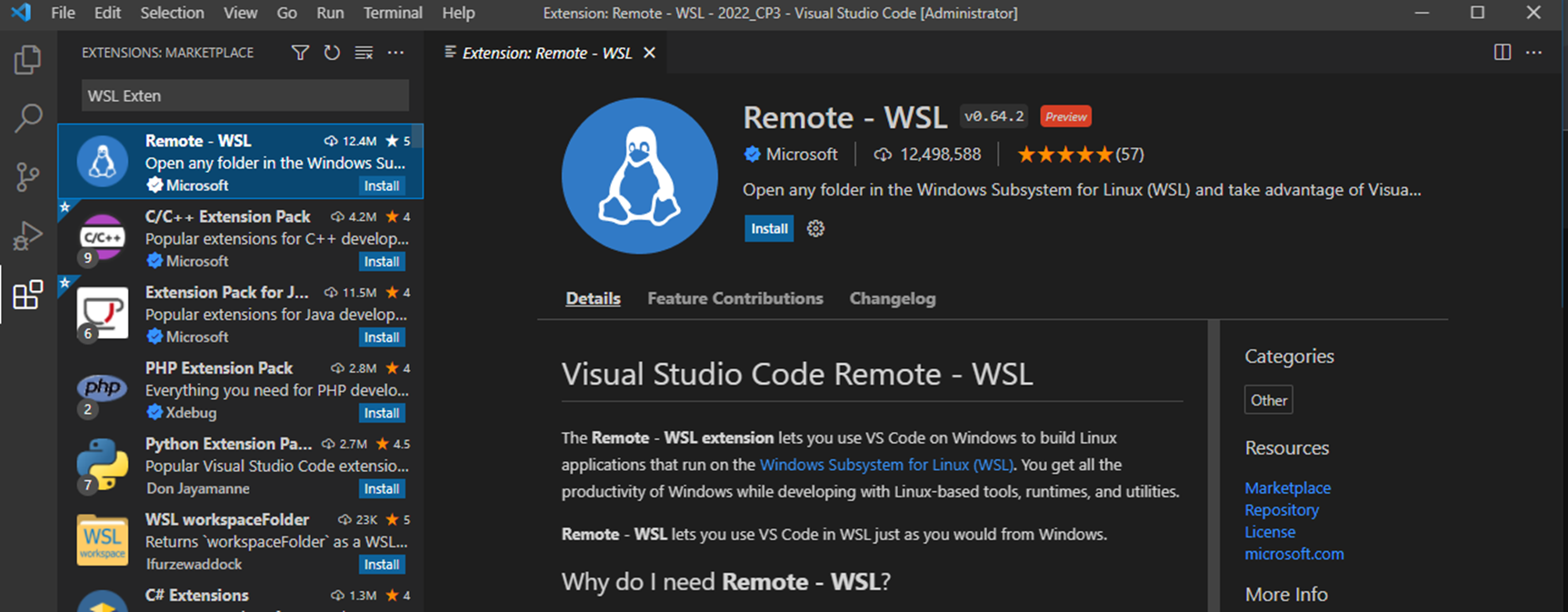This screenshot has width=1568, height=612.
Task: Install WSL workspaceFolder extension
Action: click(x=381, y=564)
